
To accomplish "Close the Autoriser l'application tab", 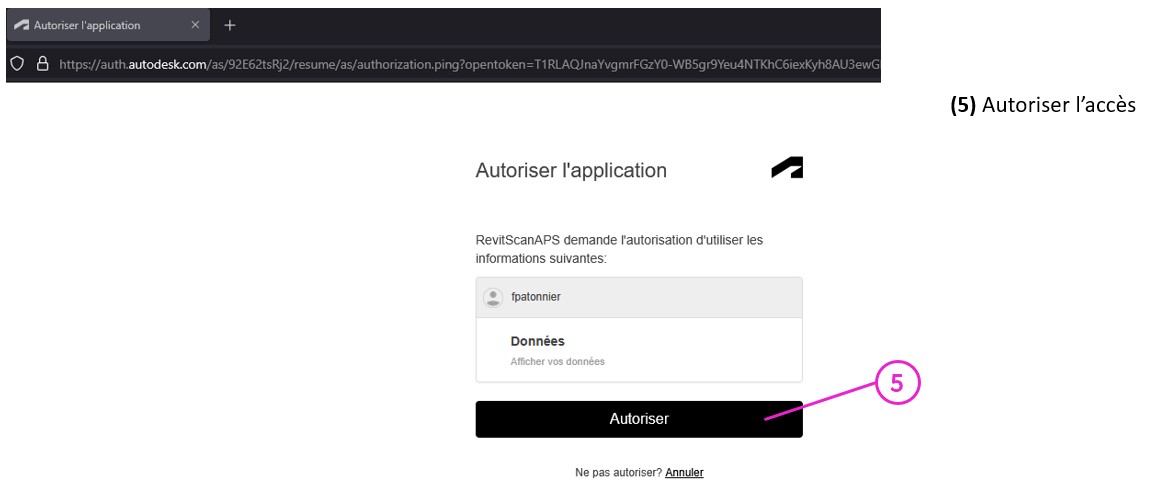I will [195, 25].
